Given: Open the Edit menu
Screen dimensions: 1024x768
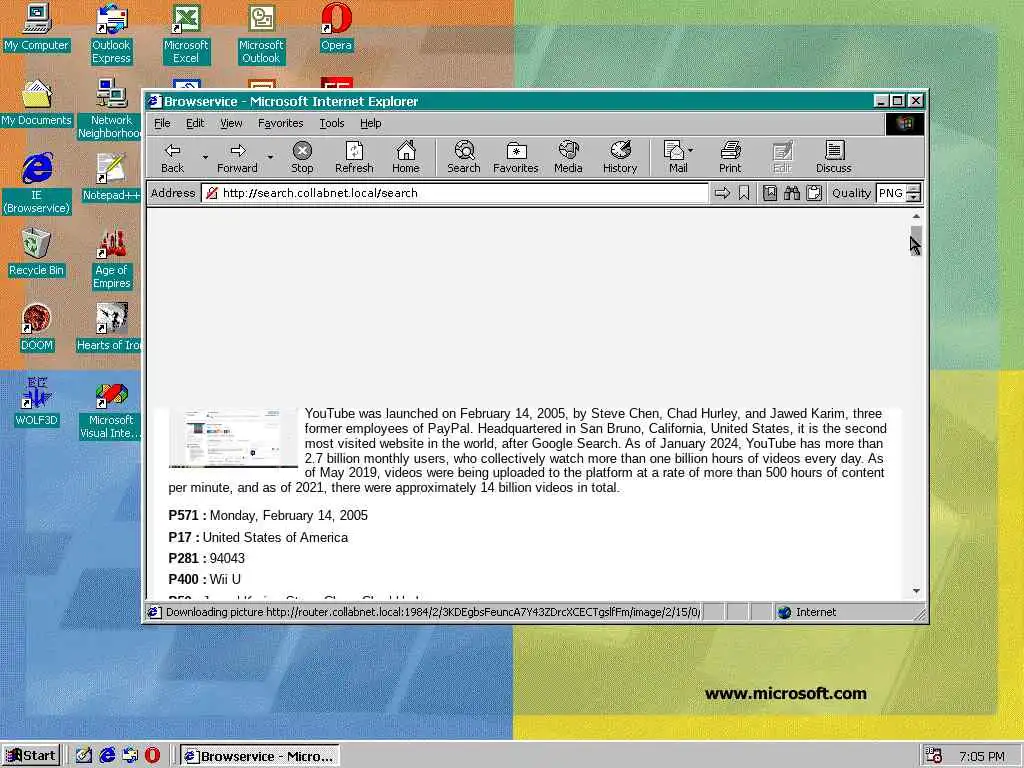Looking at the screenshot, I should pos(195,123).
